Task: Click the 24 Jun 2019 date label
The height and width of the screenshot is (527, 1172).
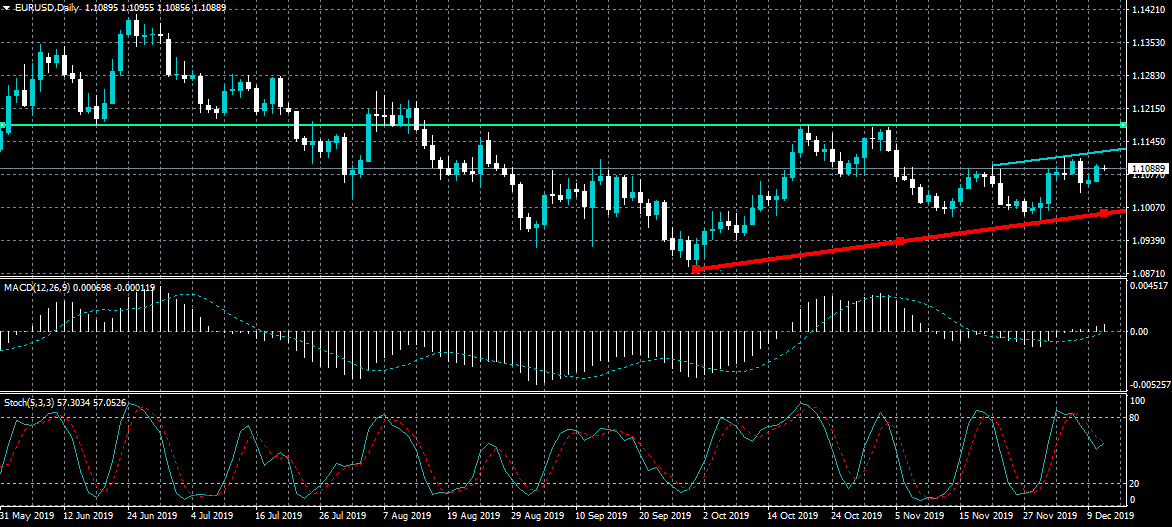Action: [x=152, y=516]
